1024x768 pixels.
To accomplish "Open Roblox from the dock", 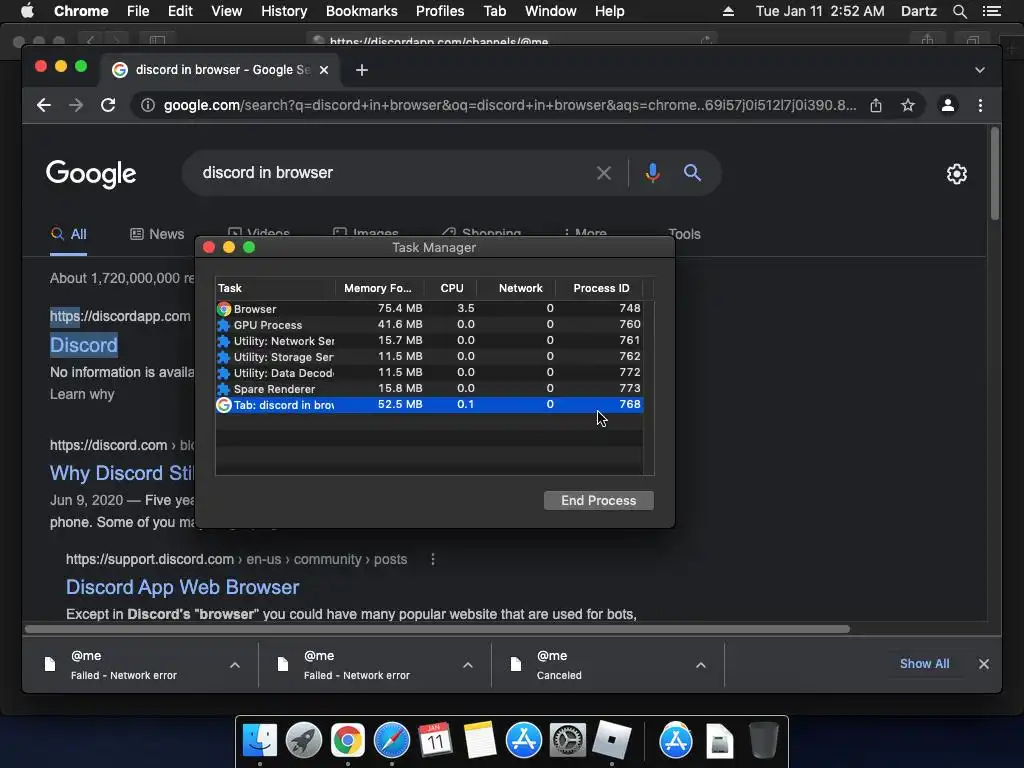I will tap(611, 741).
